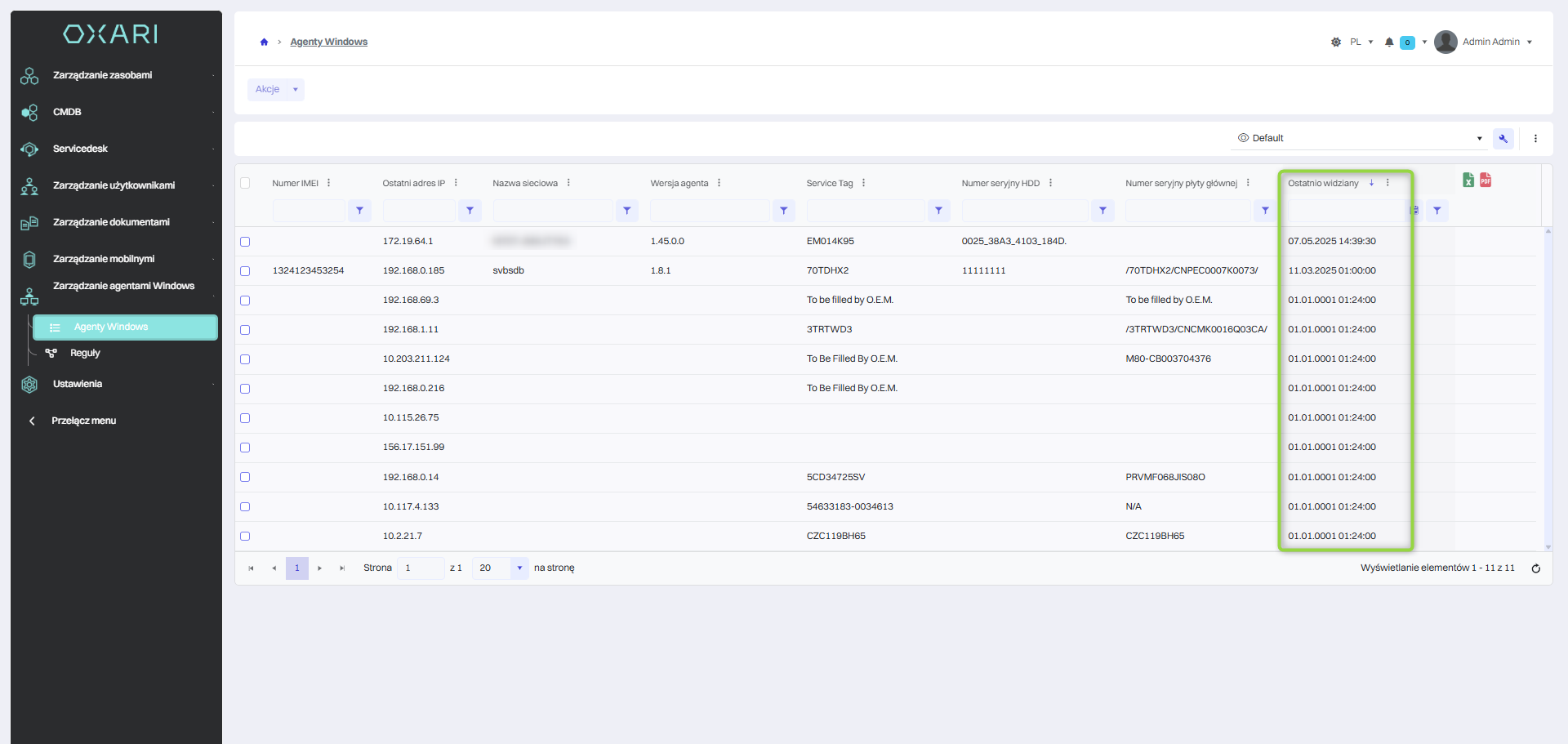Sort by Service Tag column header
1568x744 pixels.
point(829,183)
